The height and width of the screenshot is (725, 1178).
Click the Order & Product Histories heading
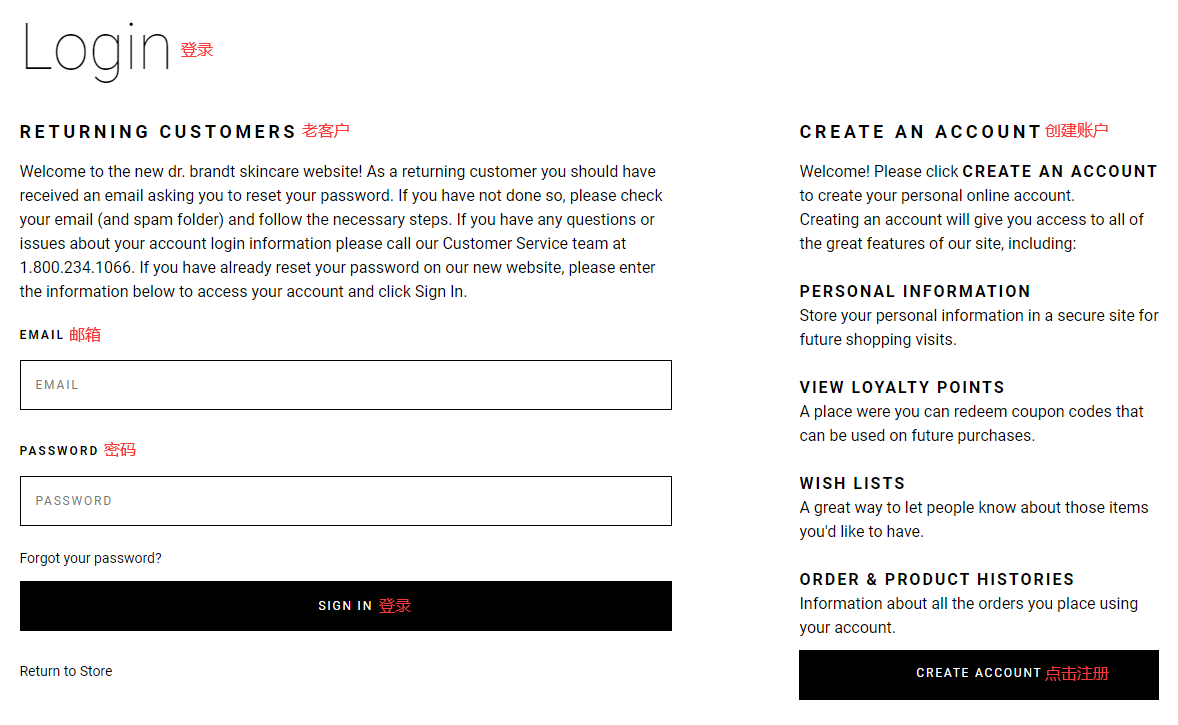point(937,579)
